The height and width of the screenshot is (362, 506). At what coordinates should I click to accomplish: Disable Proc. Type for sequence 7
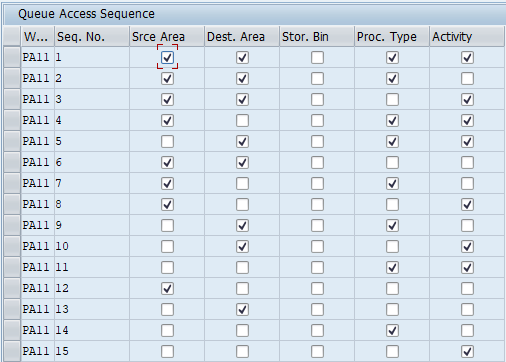tap(392, 183)
